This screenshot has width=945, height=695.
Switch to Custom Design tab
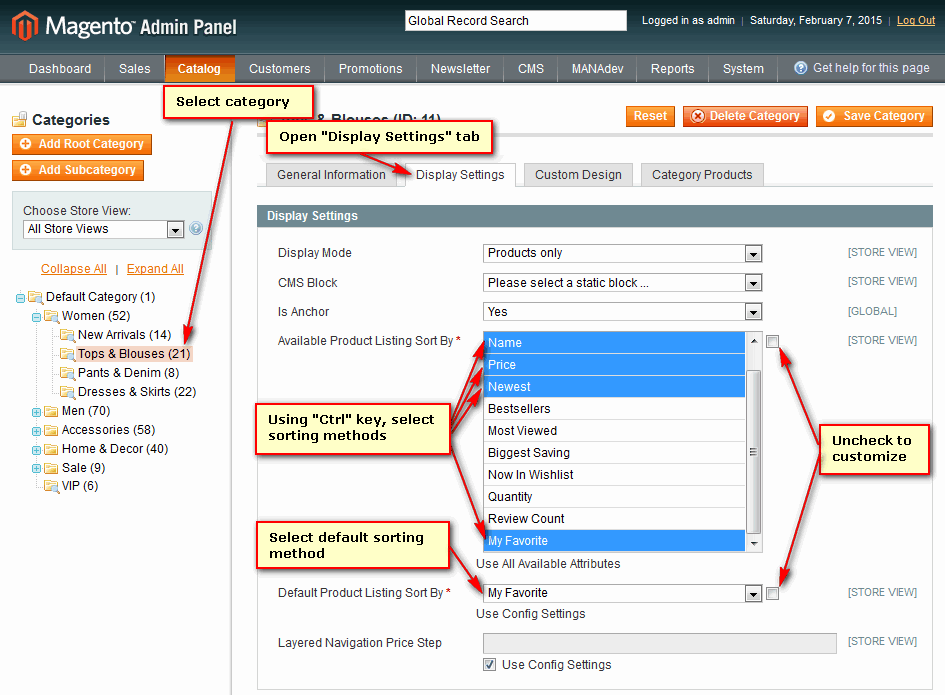click(x=578, y=175)
